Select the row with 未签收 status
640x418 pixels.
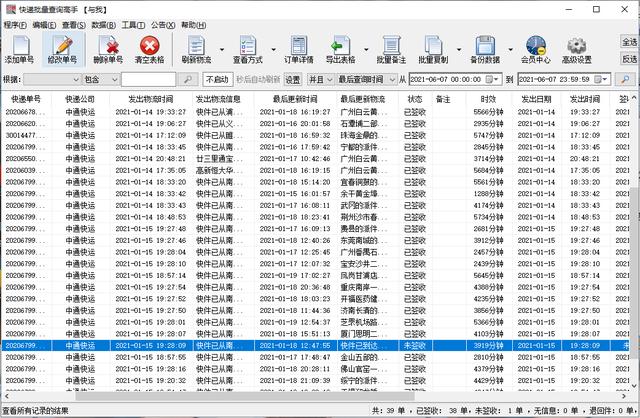pyautogui.click(x=316, y=345)
